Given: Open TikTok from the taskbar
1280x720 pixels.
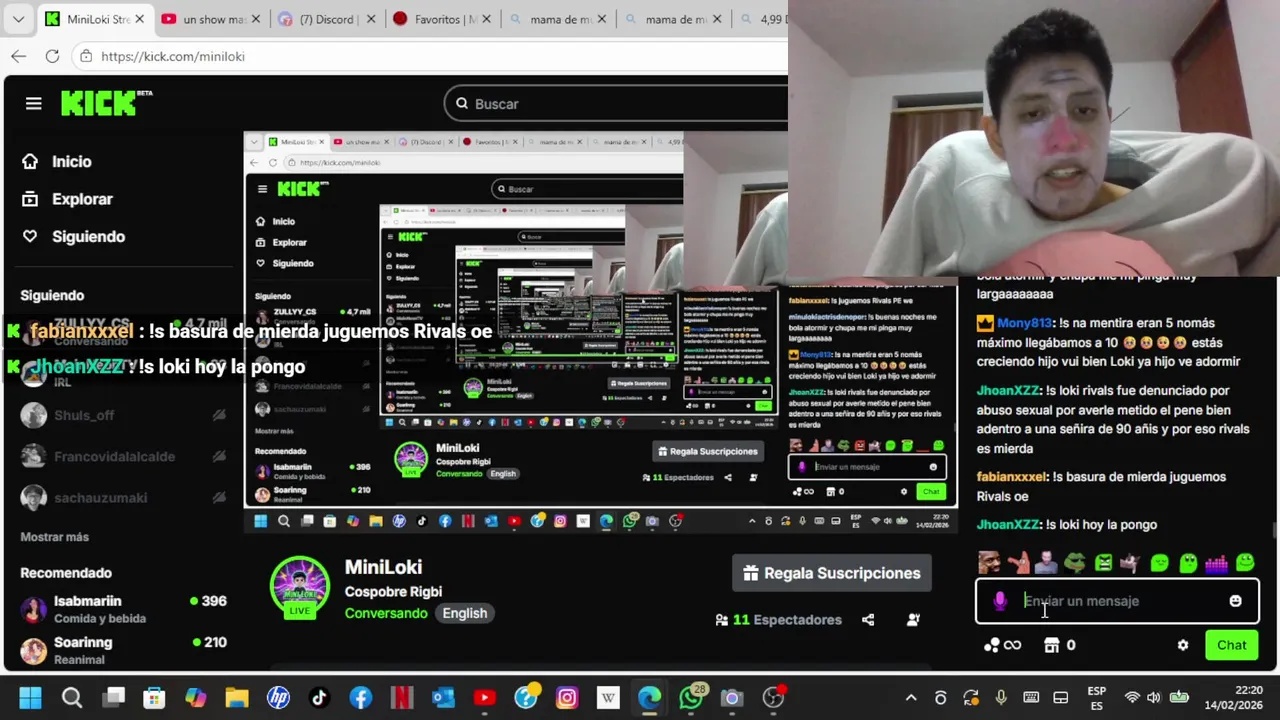Looking at the screenshot, I should tap(319, 698).
